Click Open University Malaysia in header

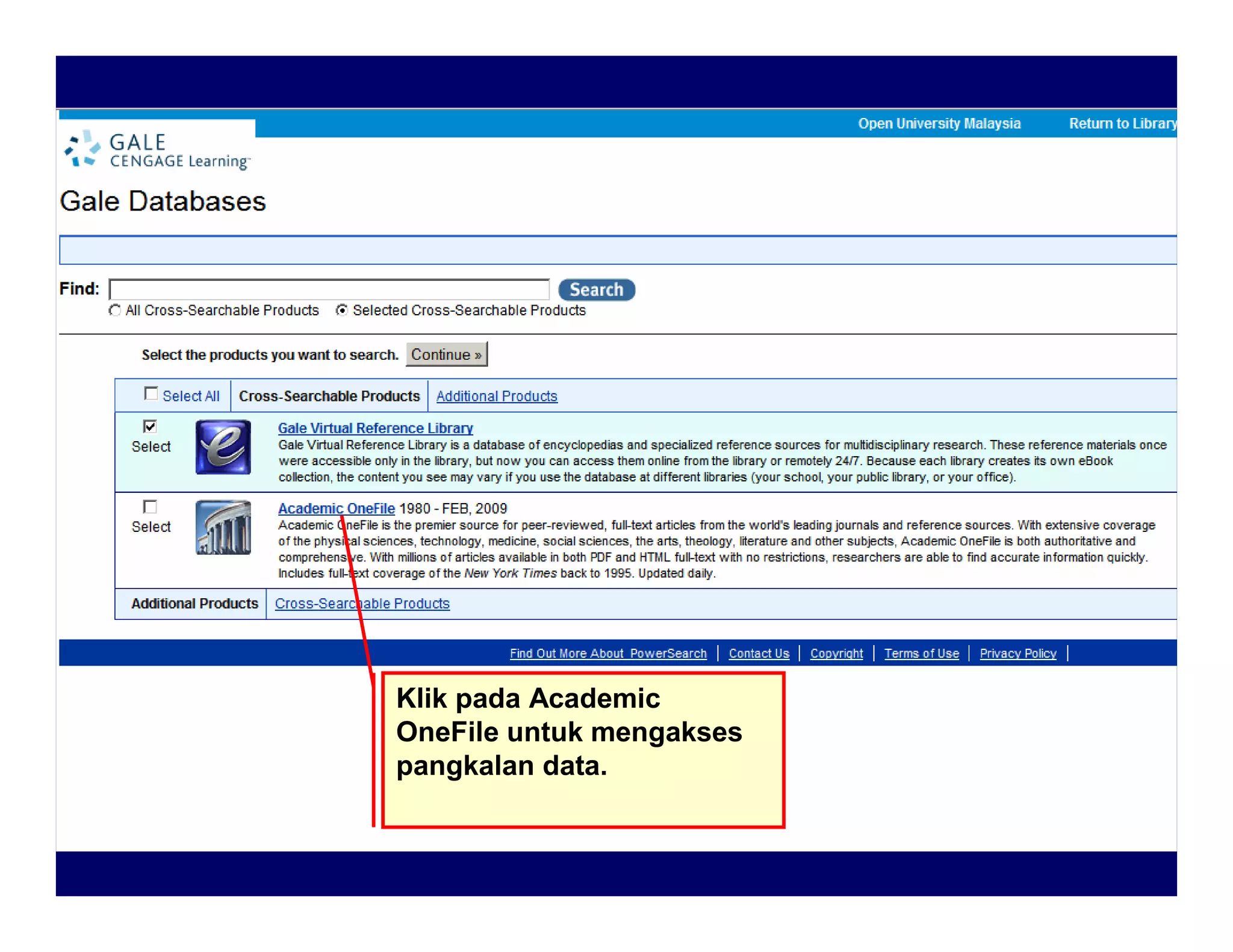[x=939, y=123]
